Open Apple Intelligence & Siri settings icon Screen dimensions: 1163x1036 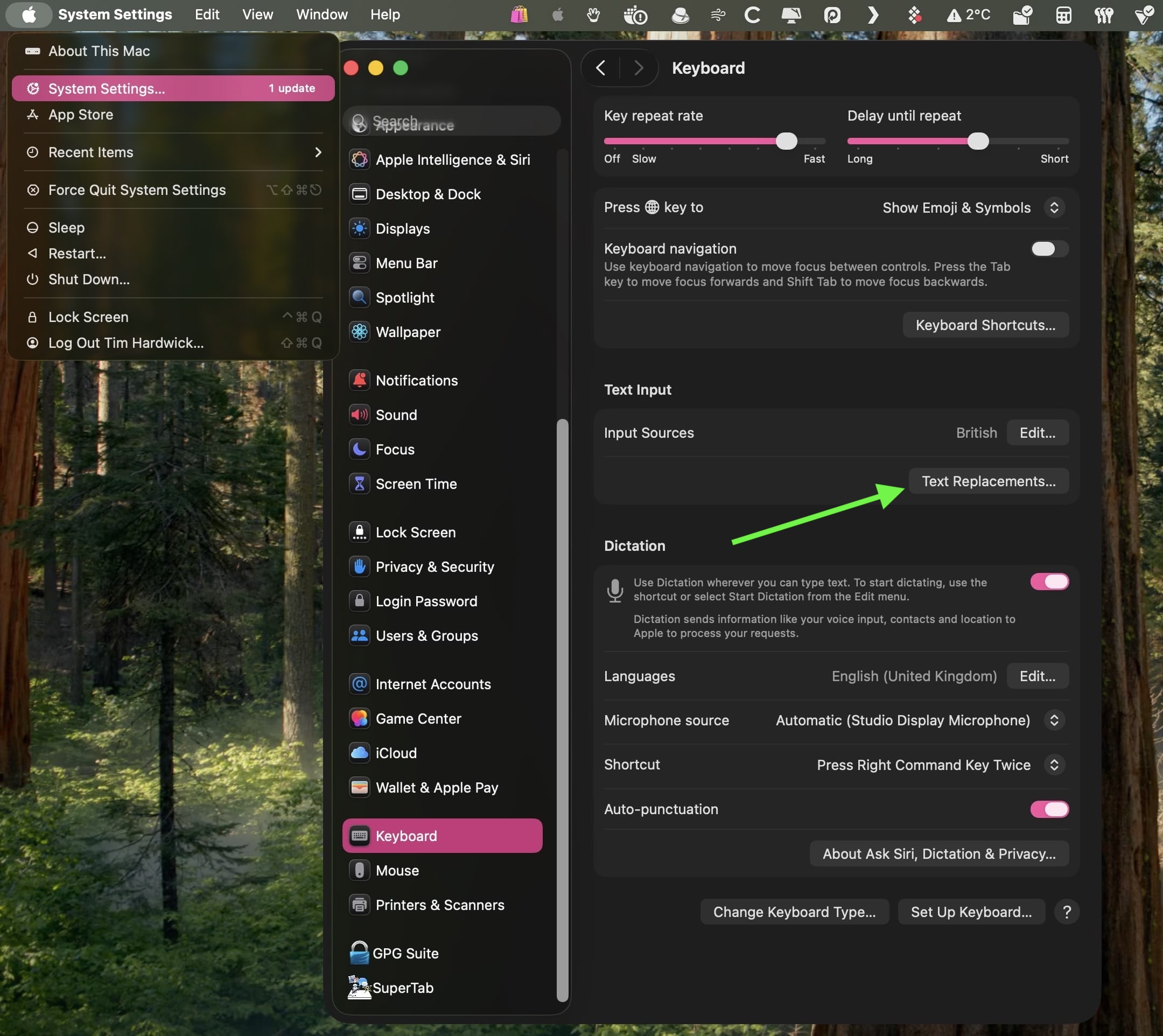[359, 159]
